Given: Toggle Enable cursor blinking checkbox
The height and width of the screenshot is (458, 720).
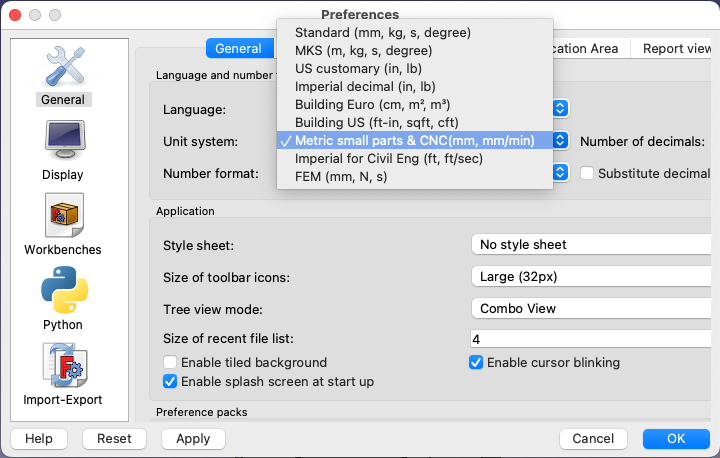Looking at the screenshot, I should pyautogui.click(x=476, y=362).
